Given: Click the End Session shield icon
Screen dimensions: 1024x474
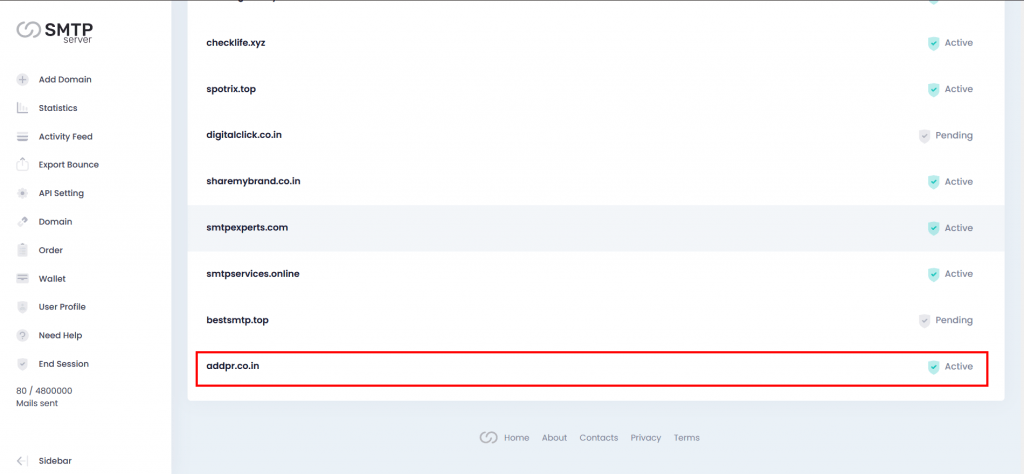Looking at the screenshot, I should [x=23, y=364].
